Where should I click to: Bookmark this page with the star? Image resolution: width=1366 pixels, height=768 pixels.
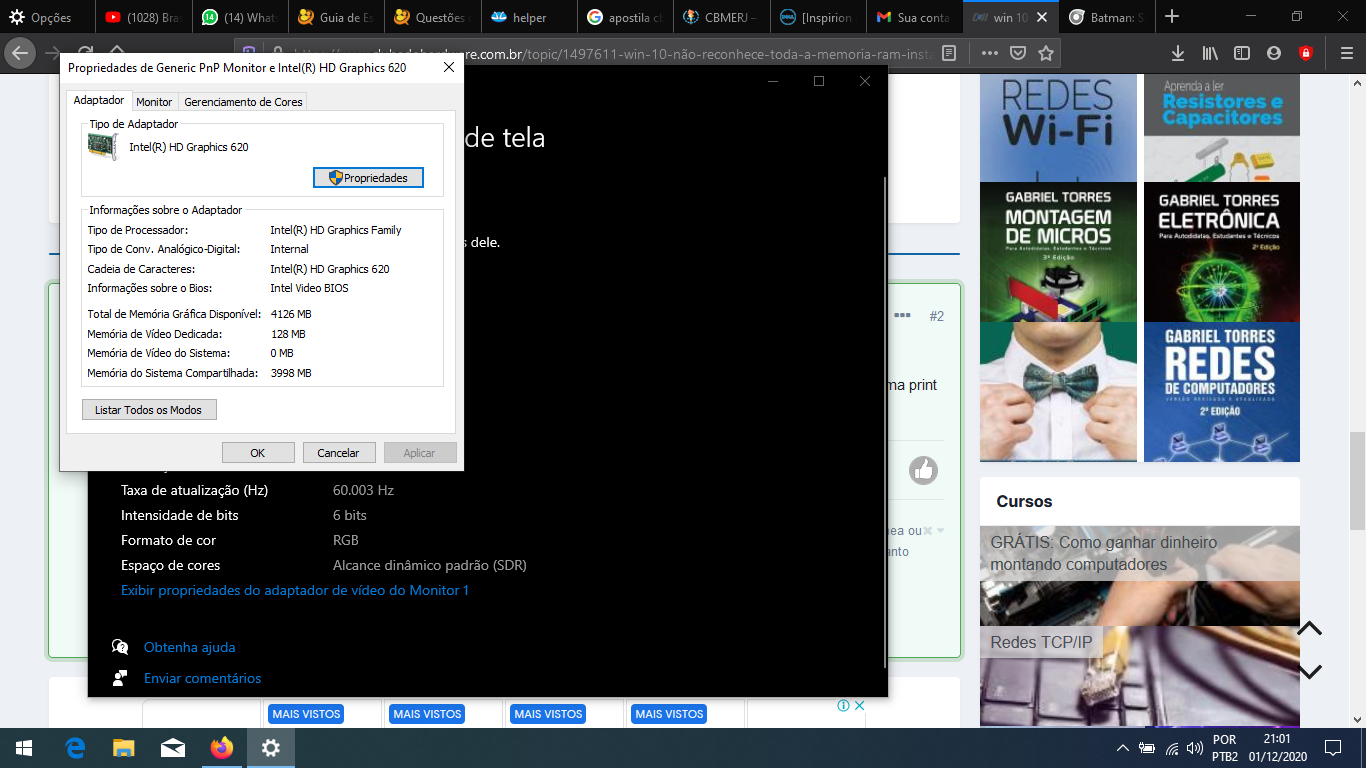[1045, 53]
